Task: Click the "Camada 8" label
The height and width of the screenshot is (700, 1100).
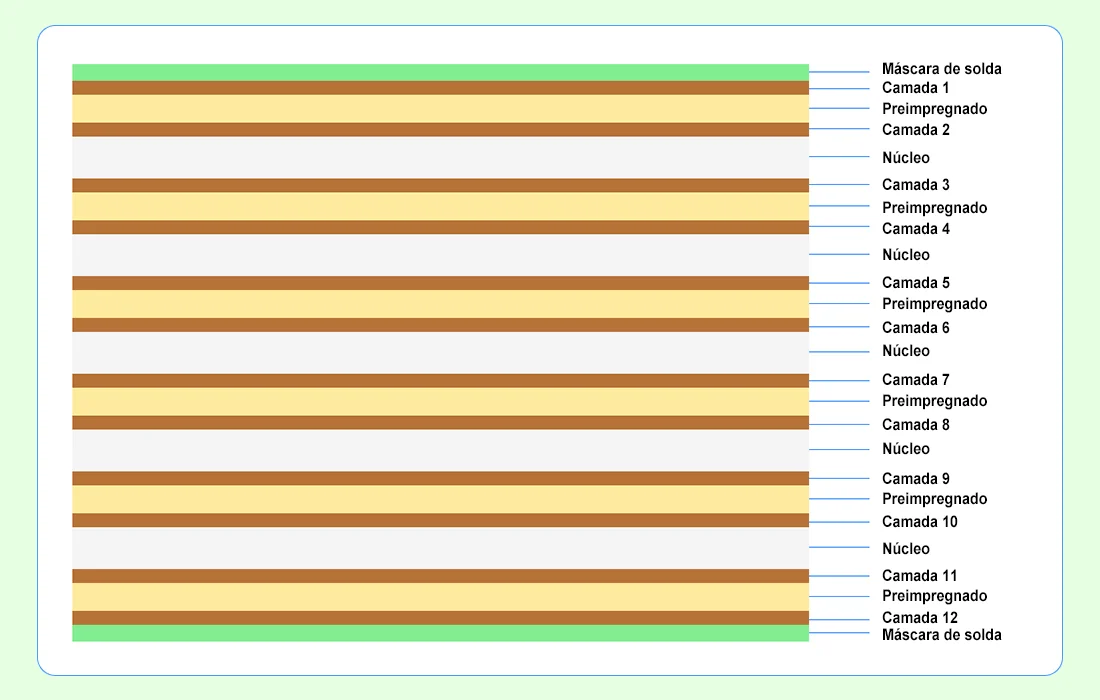Action: (915, 425)
